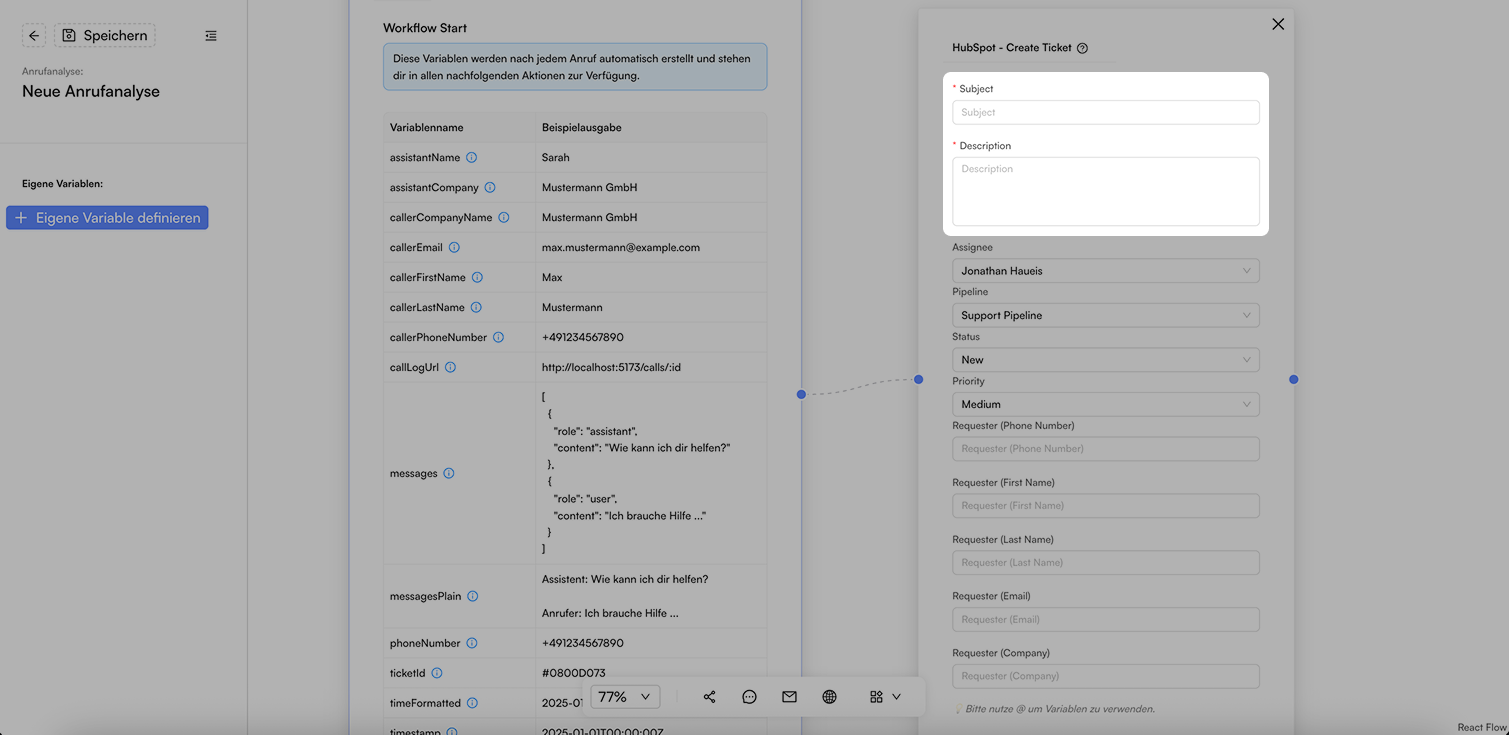Viewport: 1509px width, 735px height.
Task: Click the HubSpot node left input handle
Action: coord(919,379)
